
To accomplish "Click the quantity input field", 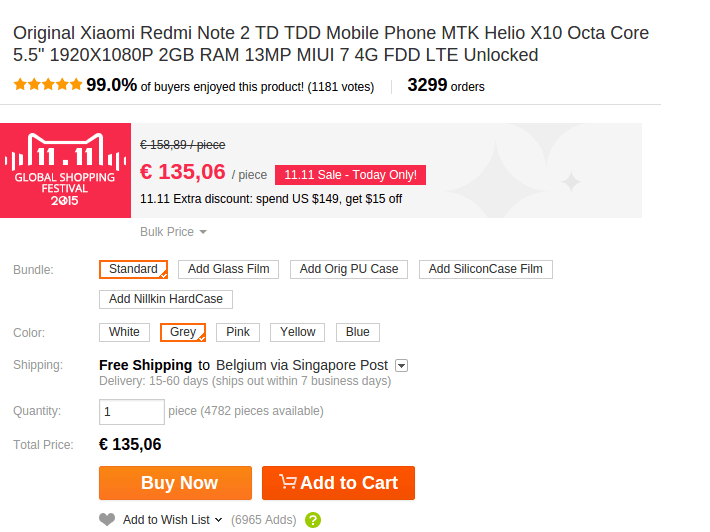I will pos(131,411).
